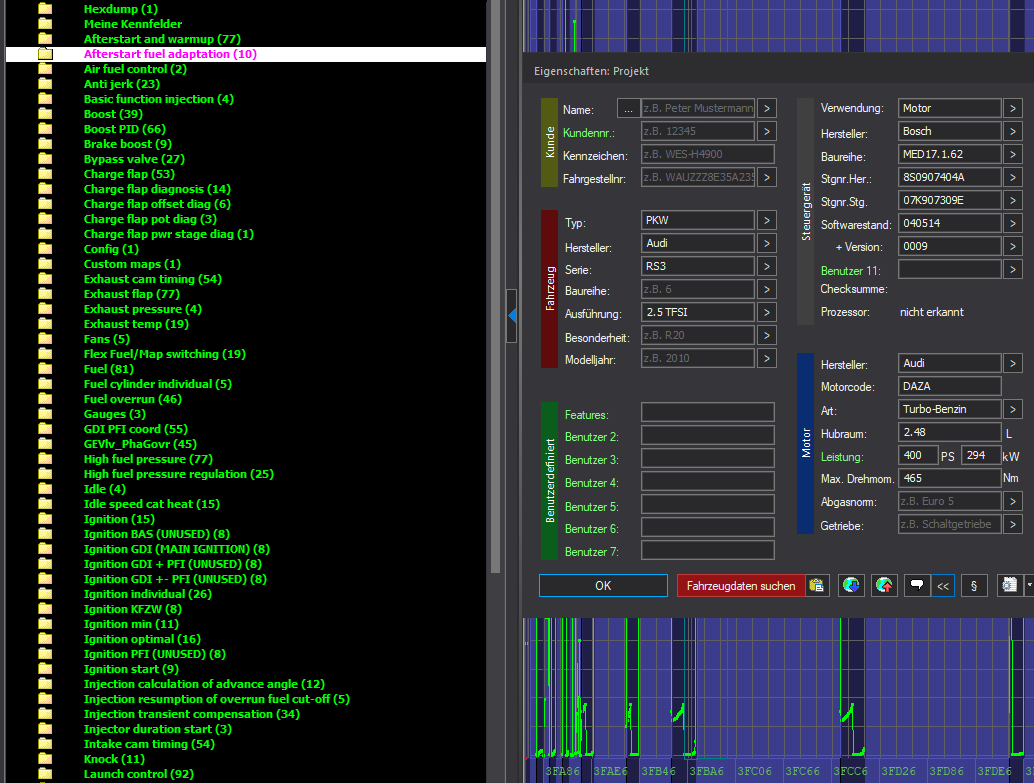Open the arrow next to Softwarestand 040514
The width and height of the screenshot is (1034, 783).
click(x=1013, y=224)
